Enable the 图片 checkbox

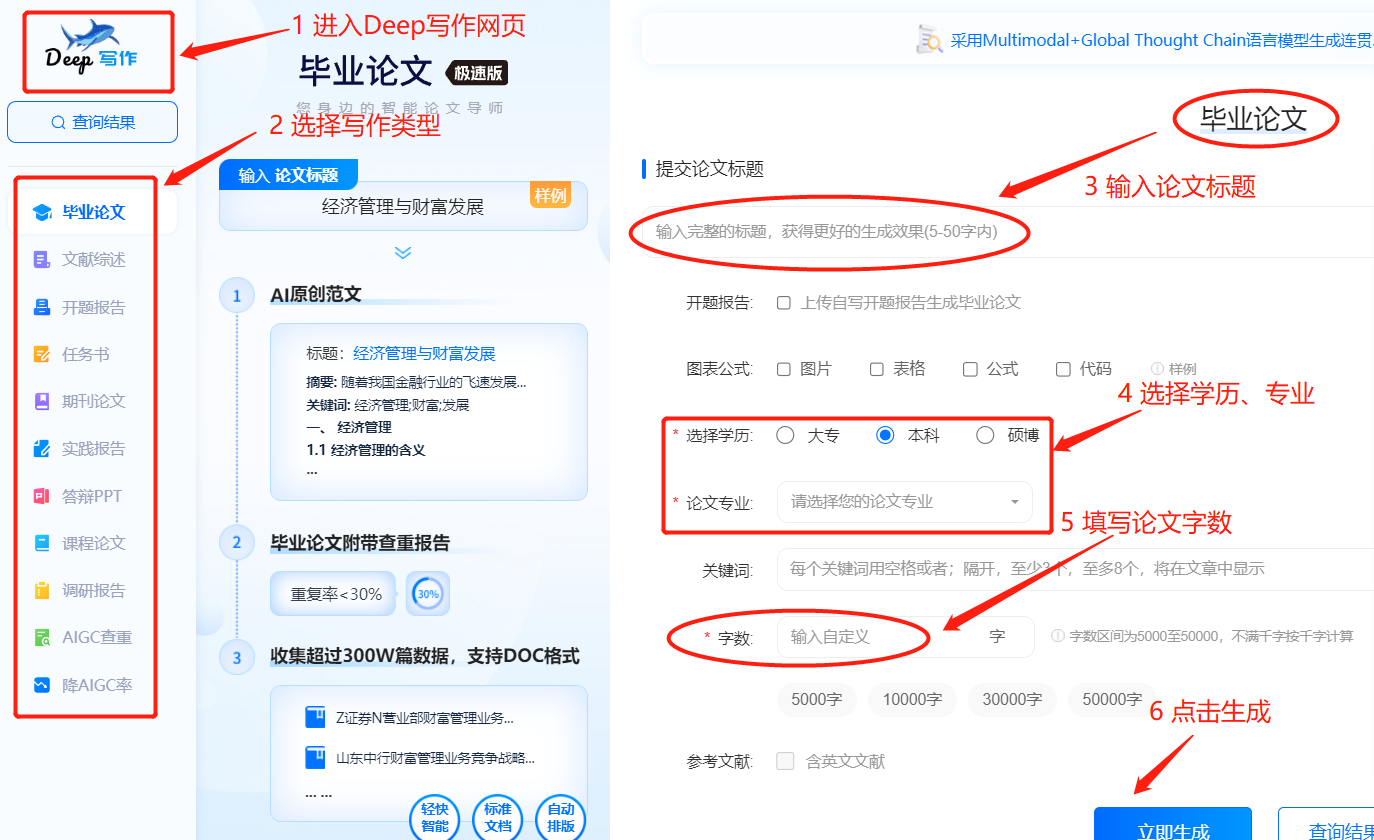tap(784, 369)
